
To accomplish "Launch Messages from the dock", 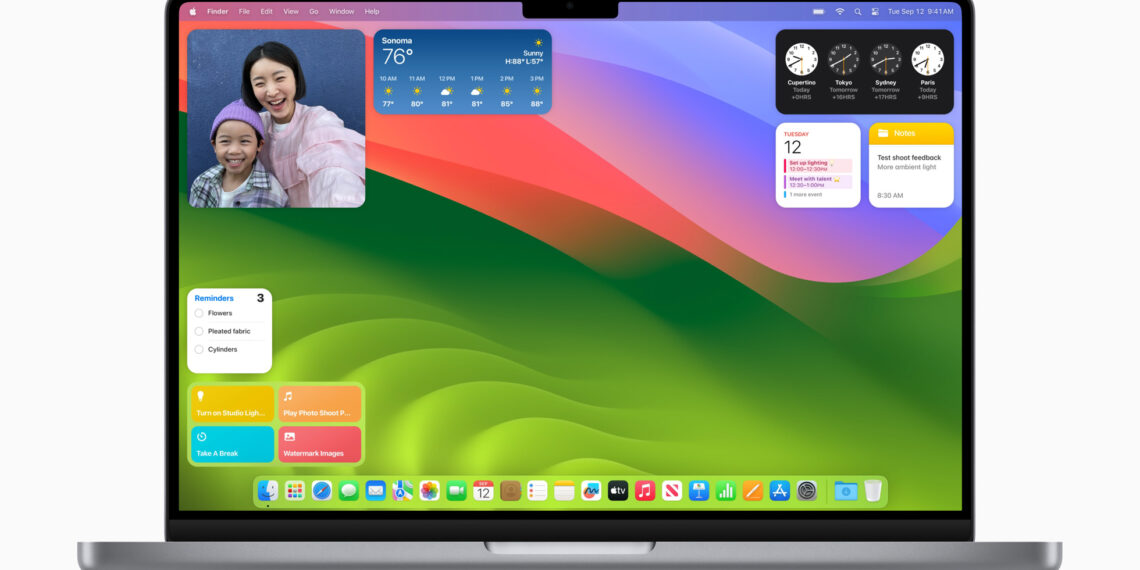I will pyautogui.click(x=348, y=490).
